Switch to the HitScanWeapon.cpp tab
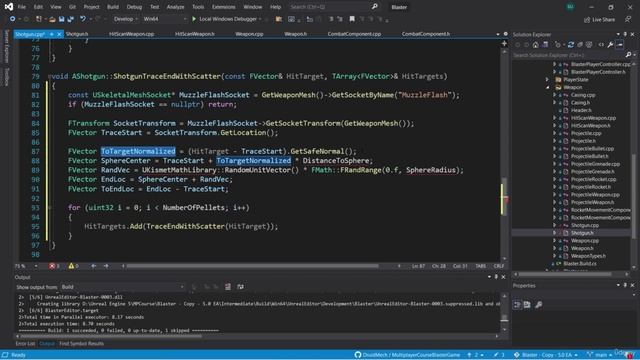Screen dimensions: 640x360 click(131, 34)
